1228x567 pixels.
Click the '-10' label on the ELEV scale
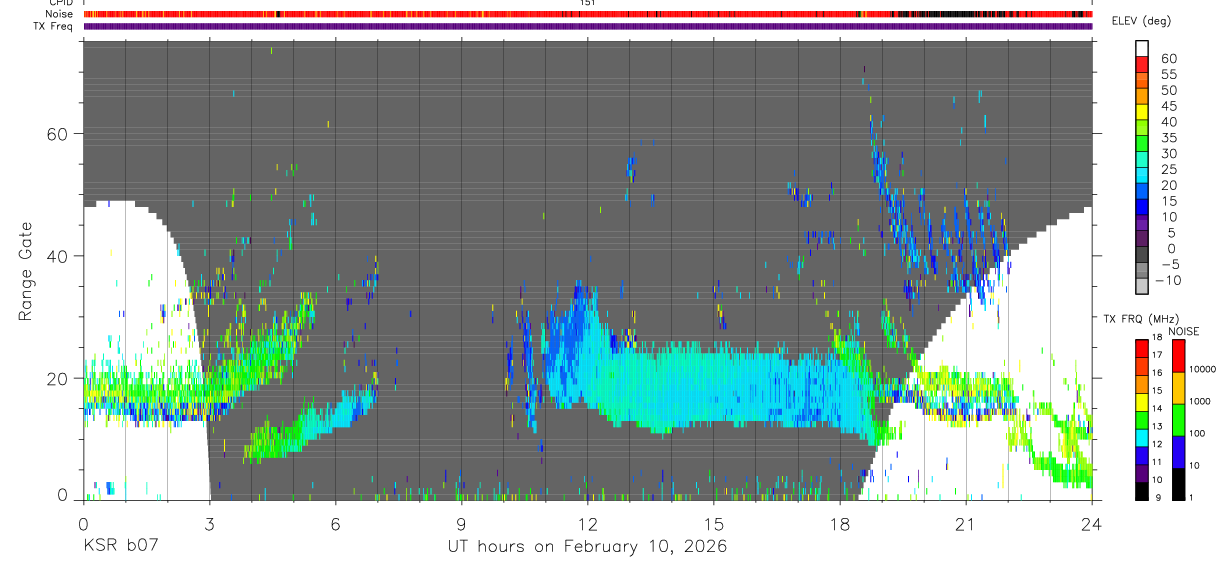click(1169, 280)
